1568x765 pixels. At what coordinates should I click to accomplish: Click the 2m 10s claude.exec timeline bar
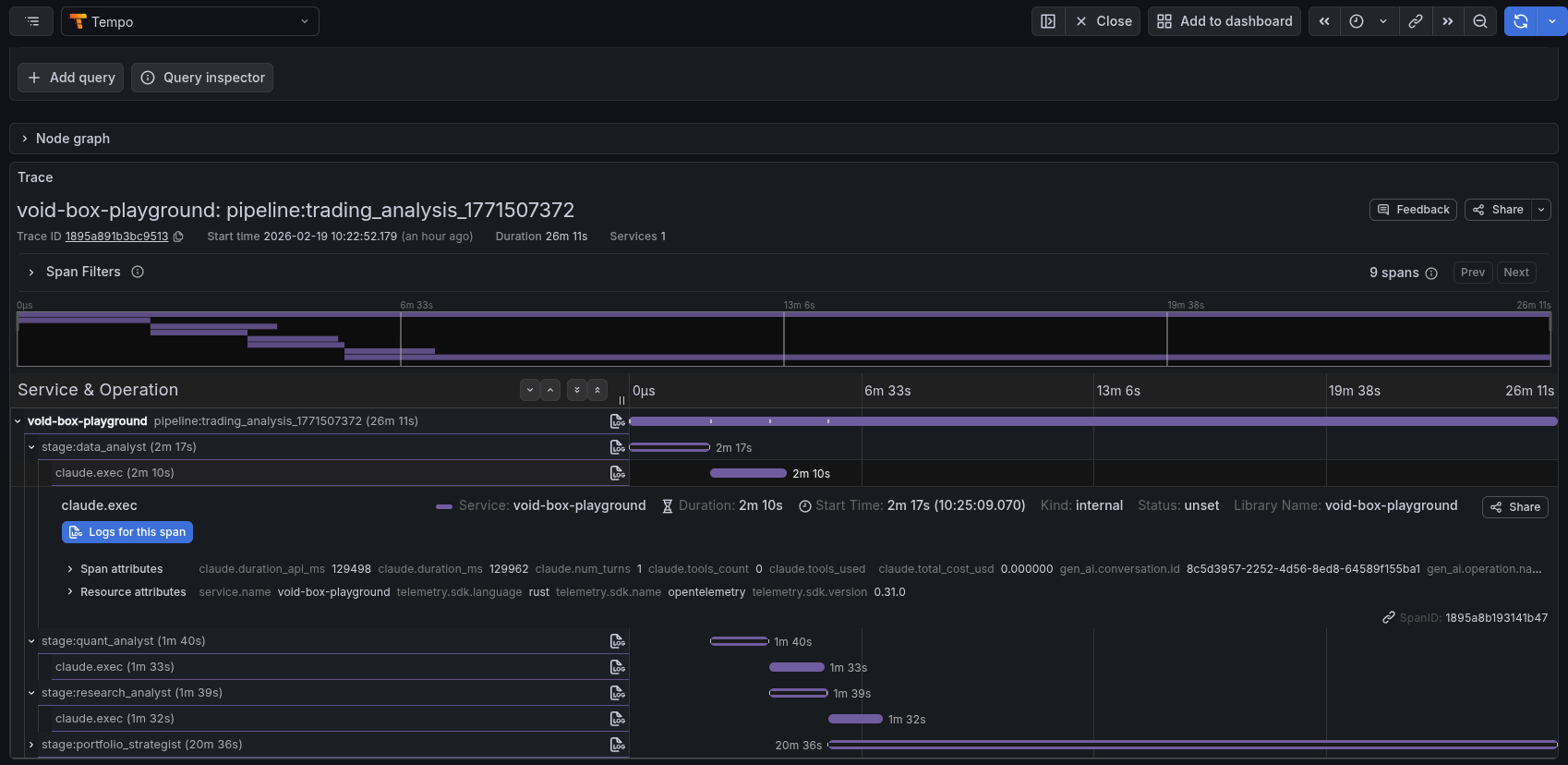tap(748, 473)
